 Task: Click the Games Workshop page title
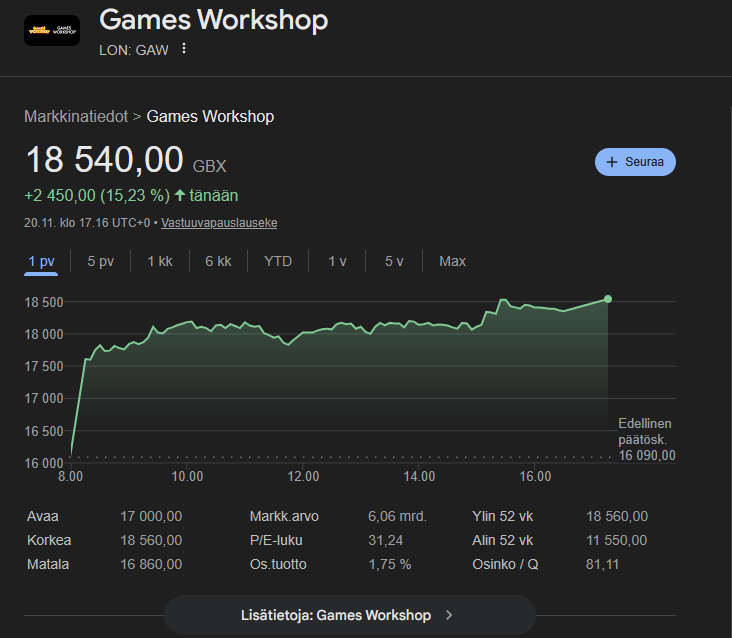point(214,20)
